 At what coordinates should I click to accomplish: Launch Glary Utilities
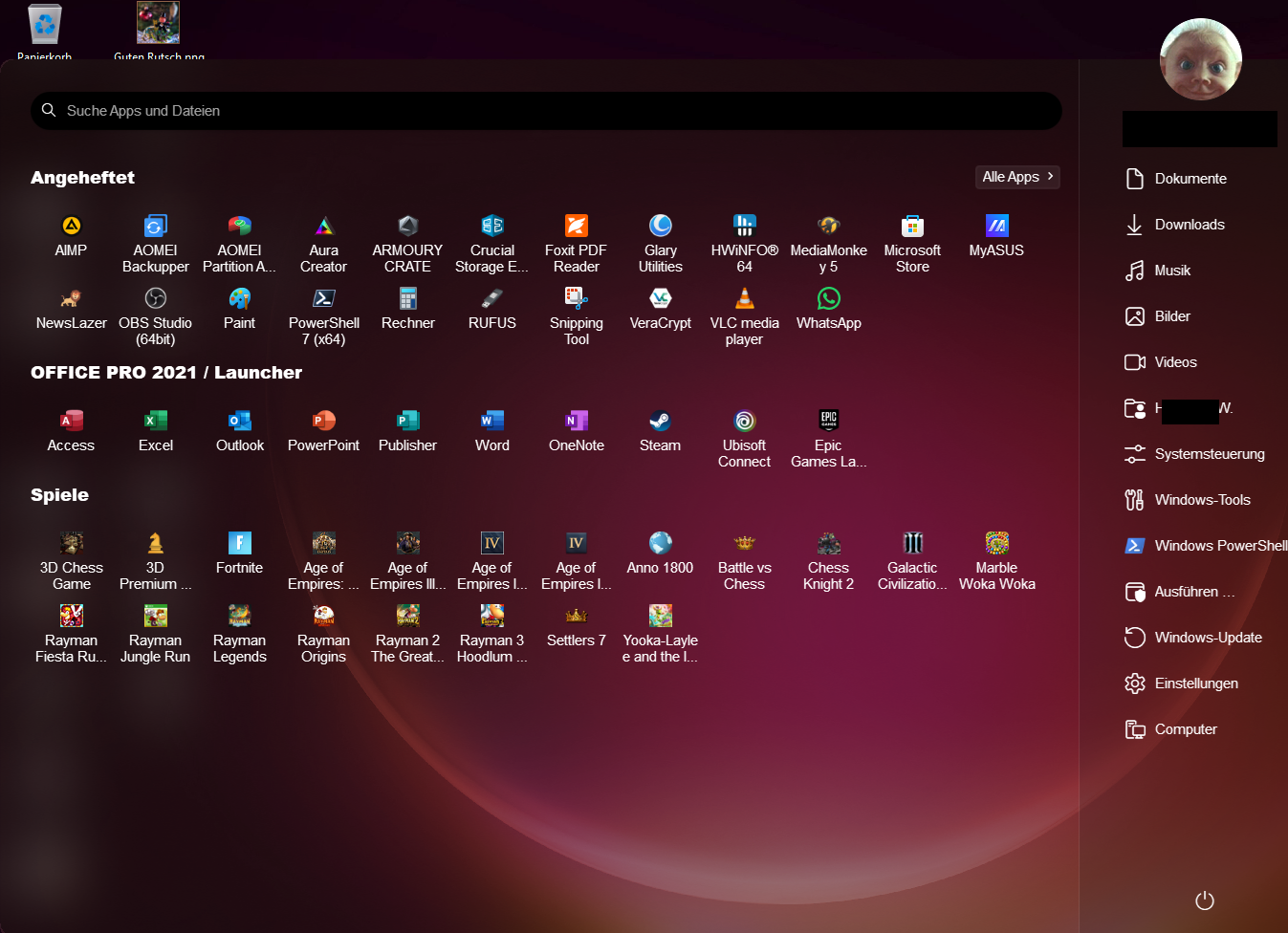click(x=660, y=244)
